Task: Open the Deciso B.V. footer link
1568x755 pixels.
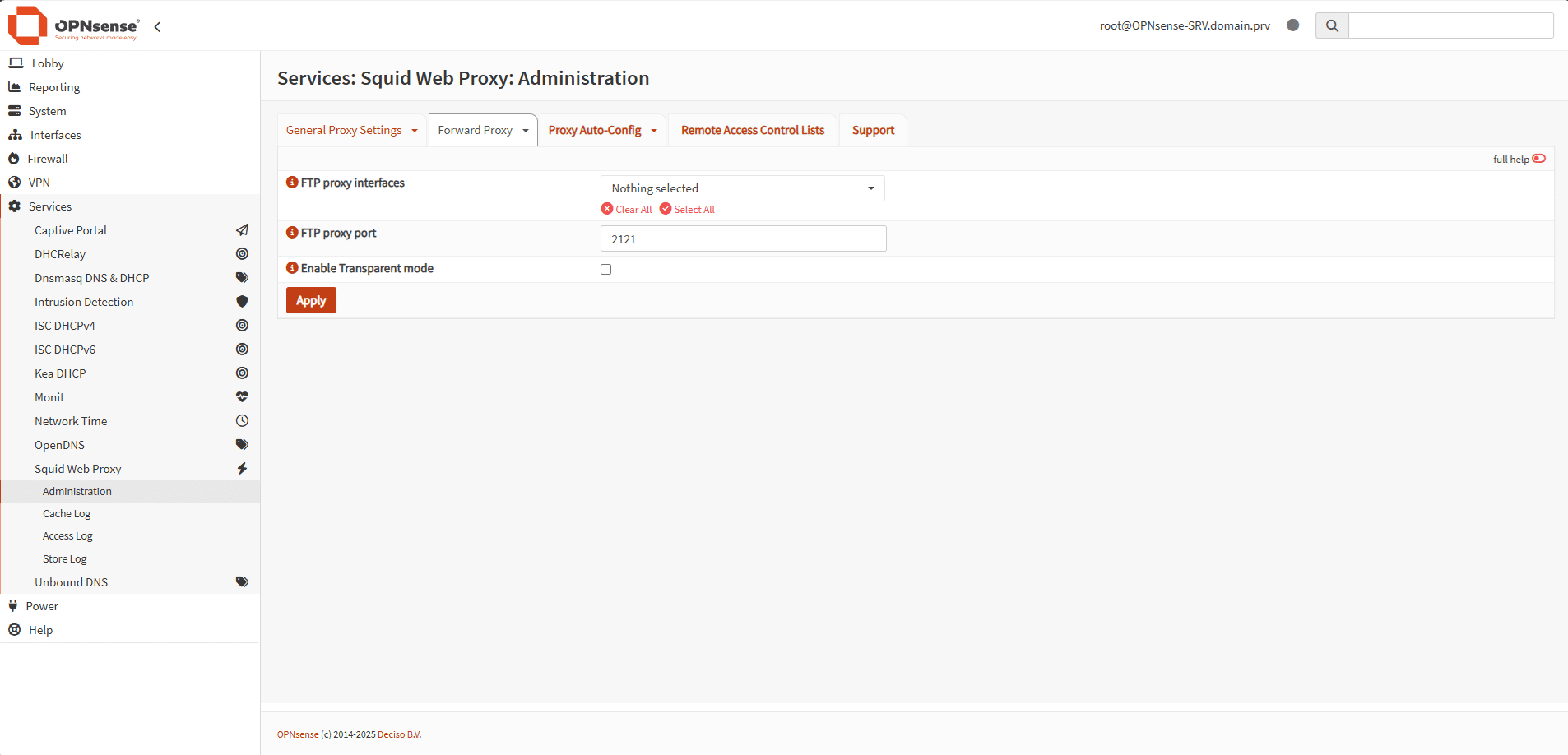Action: pos(400,734)
